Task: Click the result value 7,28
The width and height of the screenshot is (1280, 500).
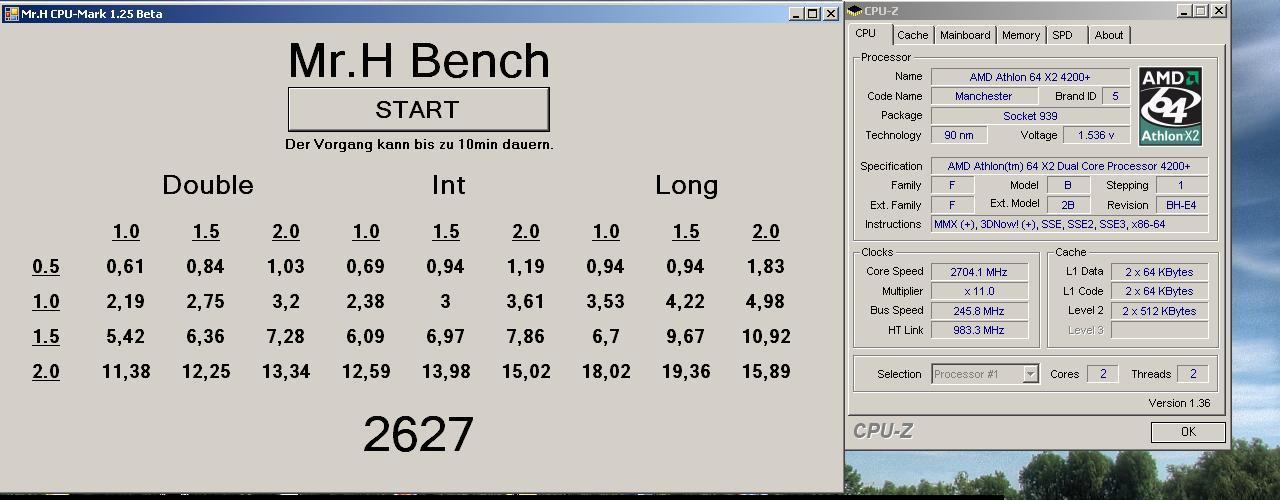Action: click(286, 337)
